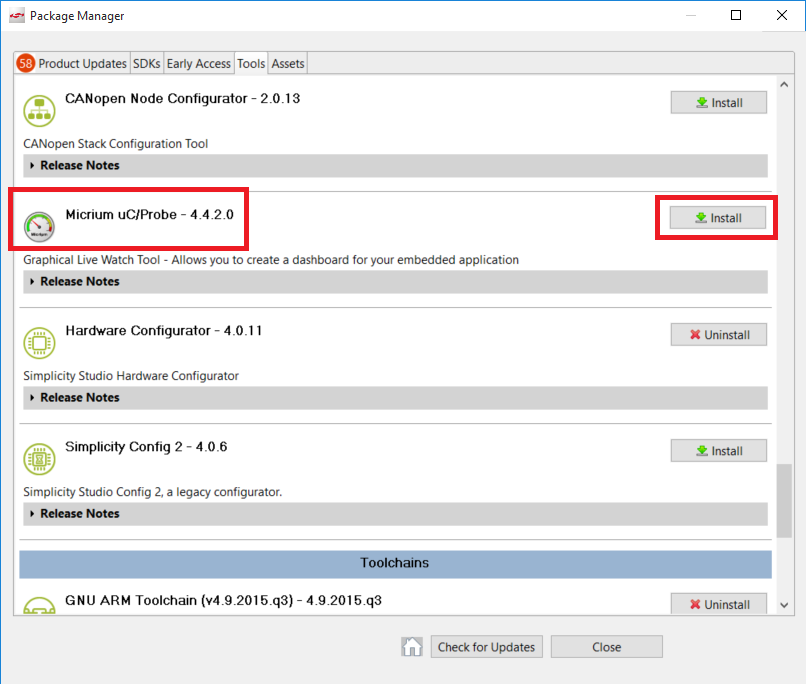This screenshot has width=806, height=684.
Task: Select the Assets tab
Action: (x=287, y=63)
